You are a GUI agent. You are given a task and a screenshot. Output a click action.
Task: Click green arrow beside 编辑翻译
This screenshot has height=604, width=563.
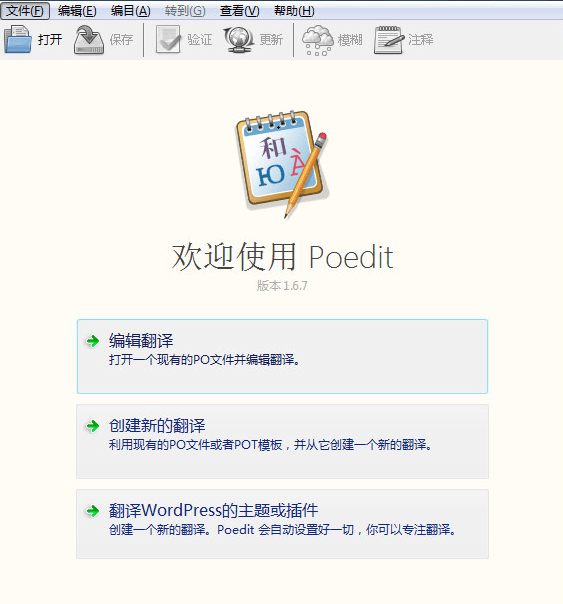92,341
